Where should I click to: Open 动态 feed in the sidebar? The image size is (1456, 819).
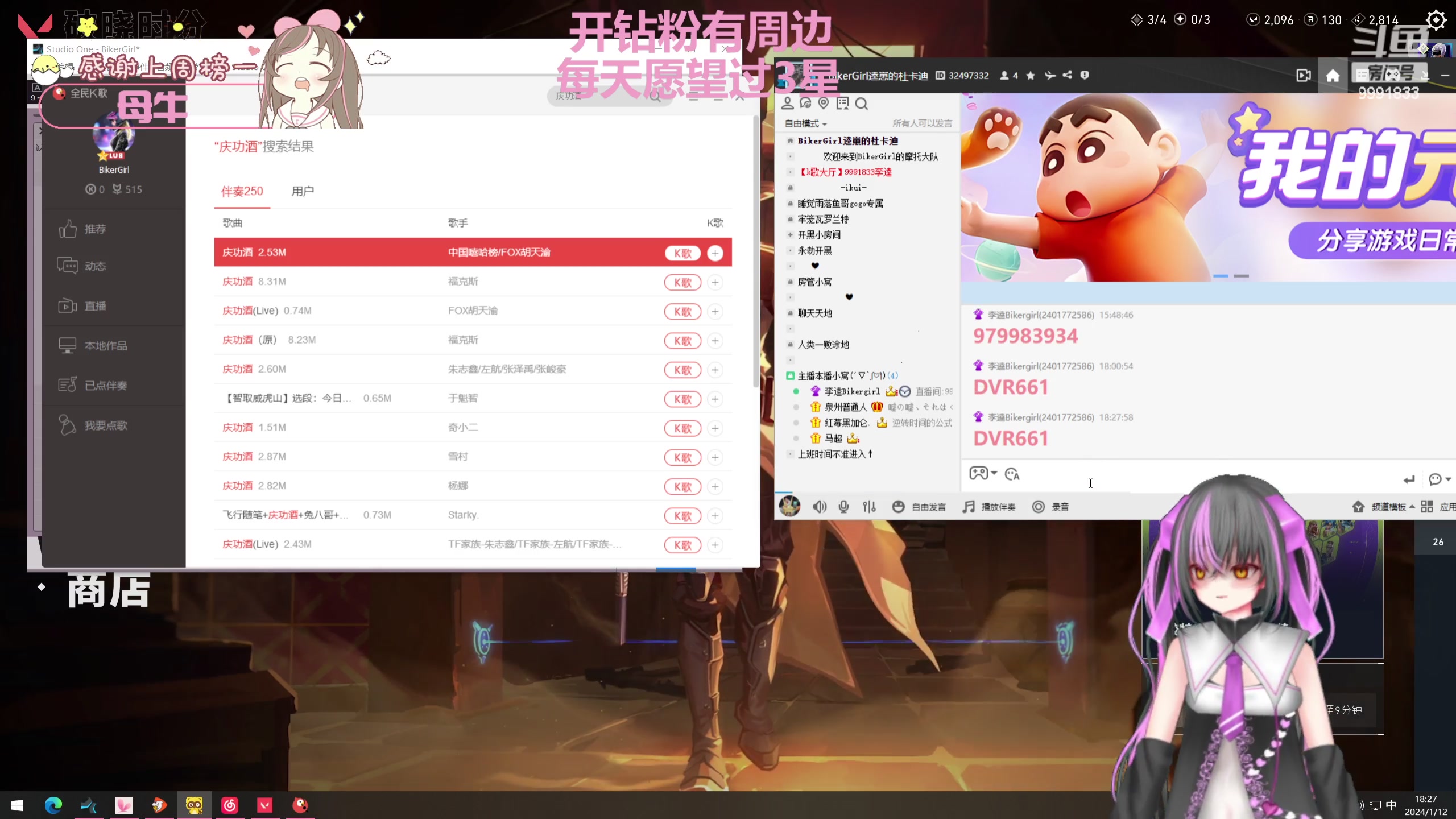pos(82,266)
